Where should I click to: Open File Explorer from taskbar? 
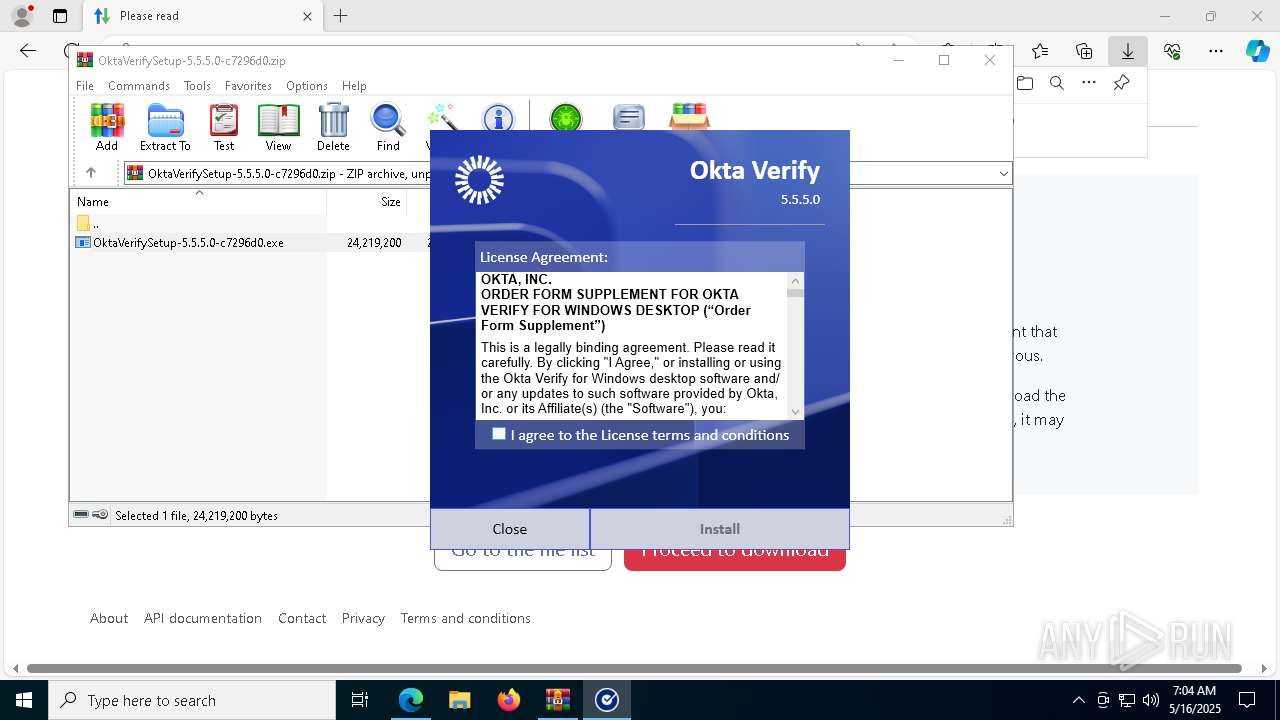coord(459,700)
